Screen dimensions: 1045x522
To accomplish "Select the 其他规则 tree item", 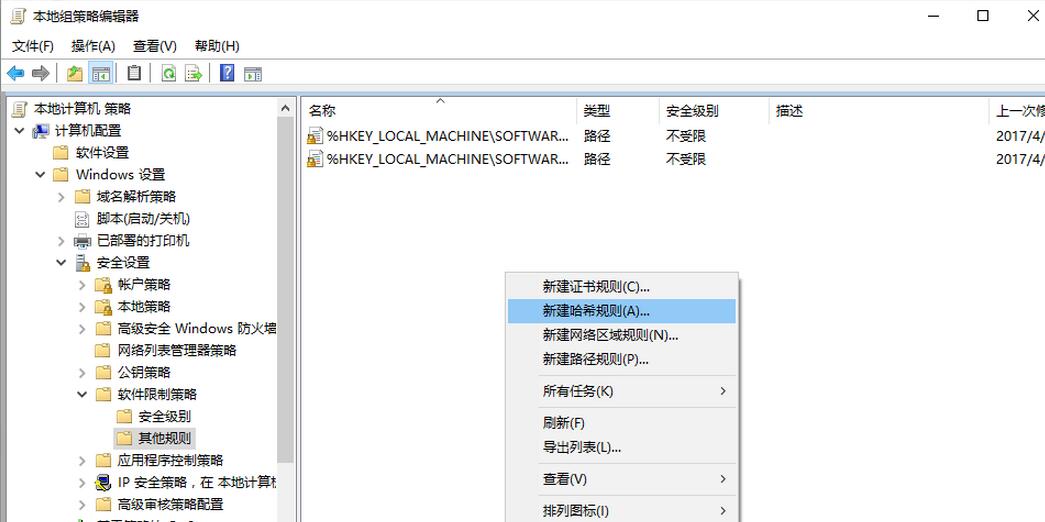I will coord(165,438).
